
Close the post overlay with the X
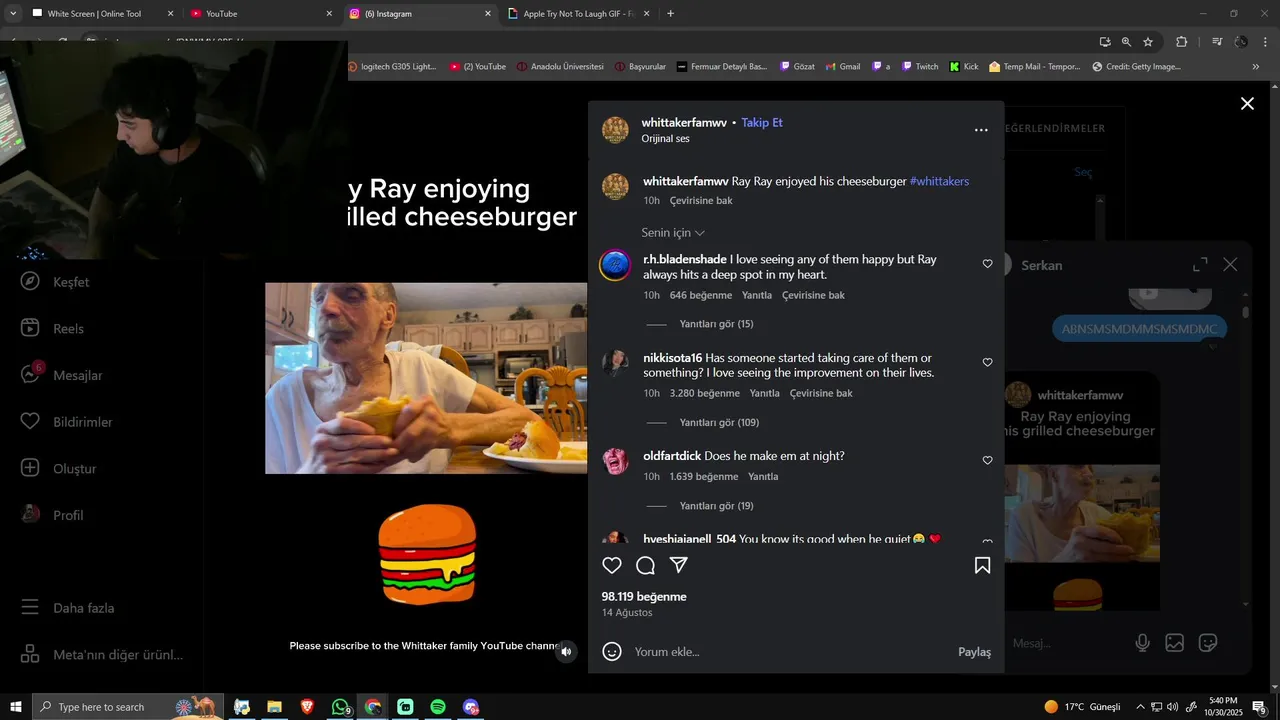(x=1247, y=103)
